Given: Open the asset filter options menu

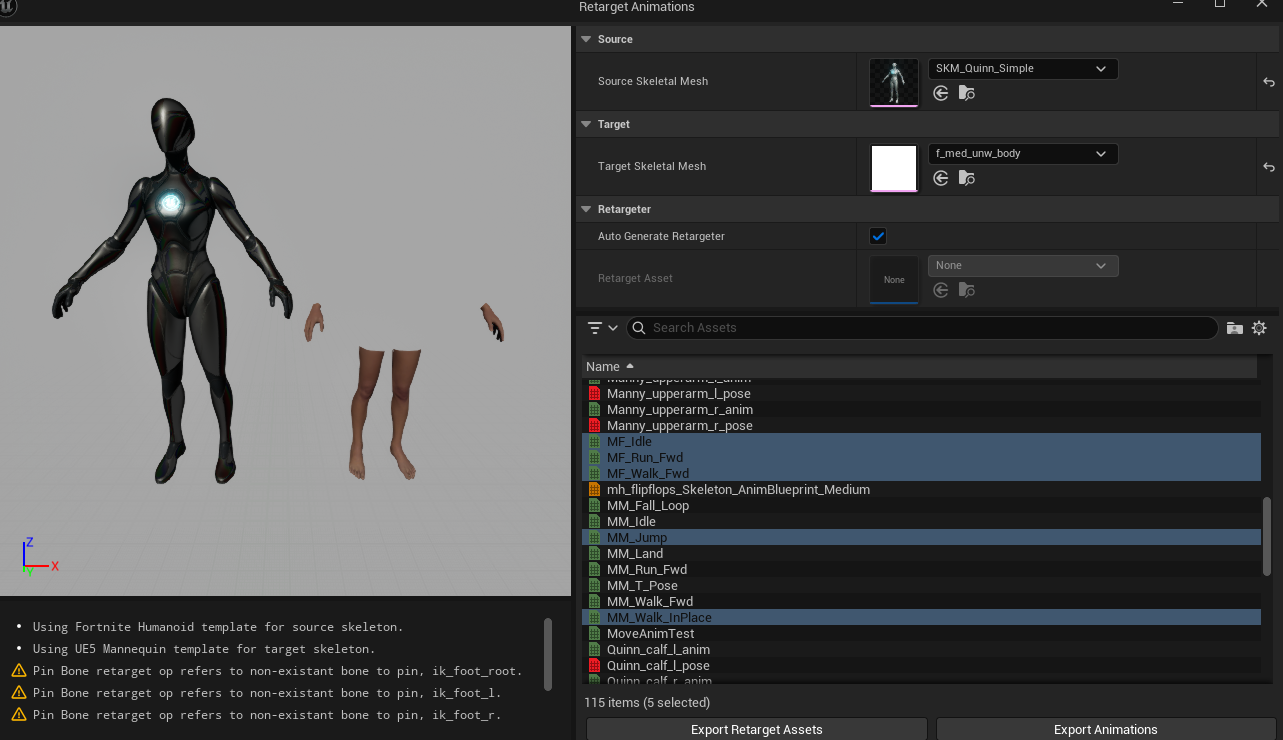Looking at the screenshot, I should tap(602, 328).
